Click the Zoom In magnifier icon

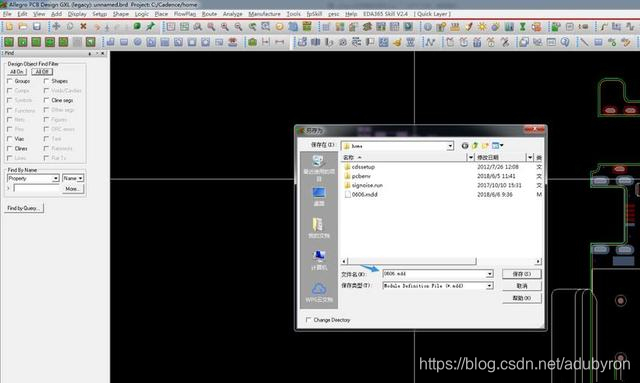coord(224,27)
